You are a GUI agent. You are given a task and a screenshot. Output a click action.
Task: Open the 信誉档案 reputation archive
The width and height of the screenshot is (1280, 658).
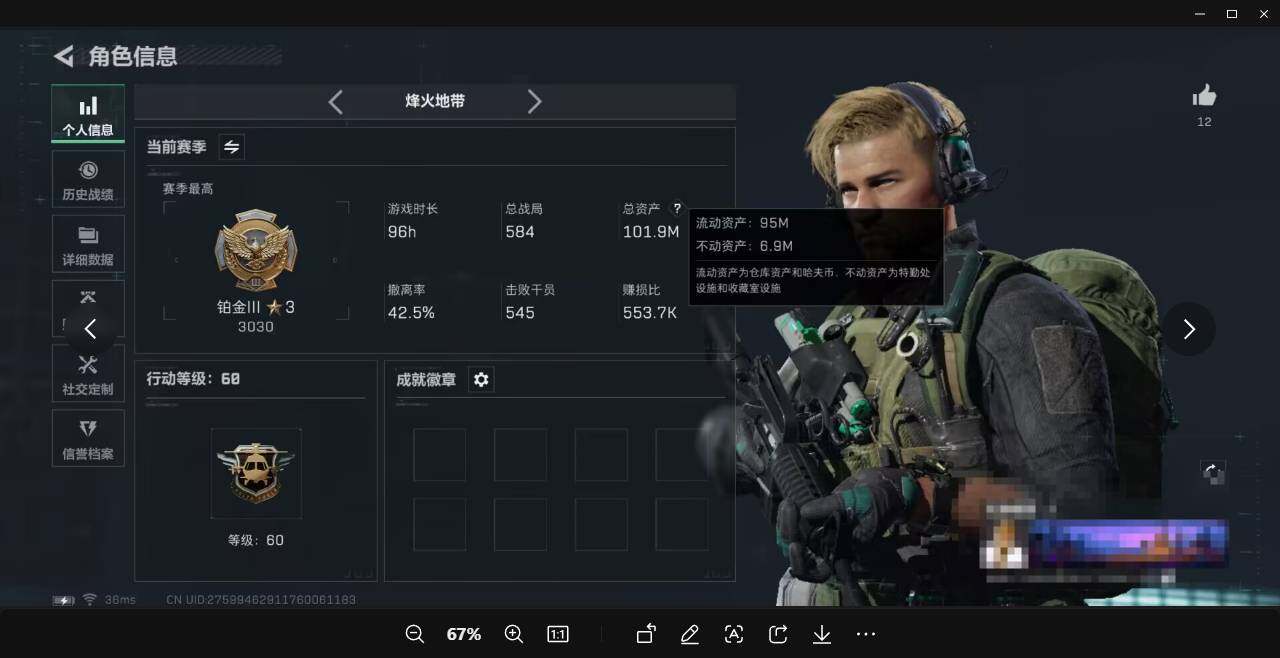87,438
